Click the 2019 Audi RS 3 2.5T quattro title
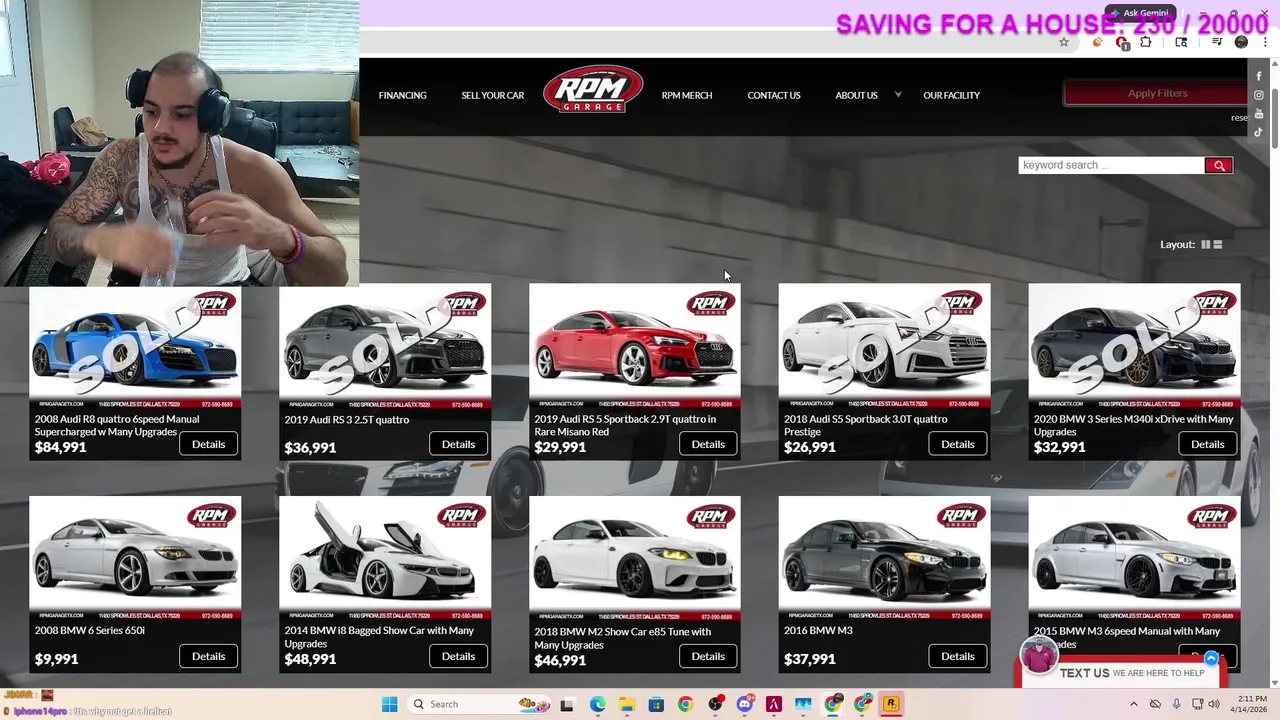1280x720 pixels. pos(346,419)
